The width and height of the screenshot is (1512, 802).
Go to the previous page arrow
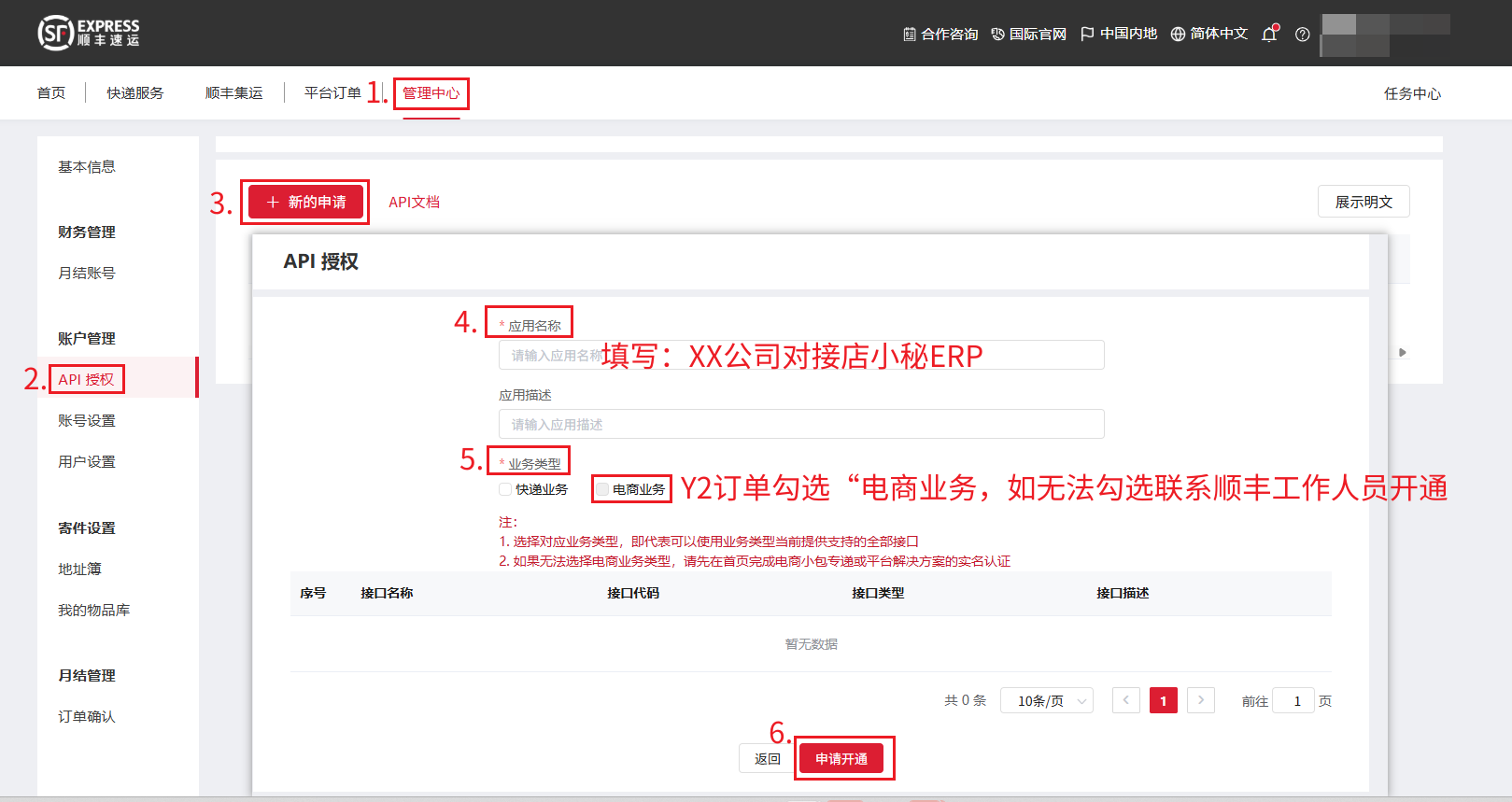click(1126, 700)
